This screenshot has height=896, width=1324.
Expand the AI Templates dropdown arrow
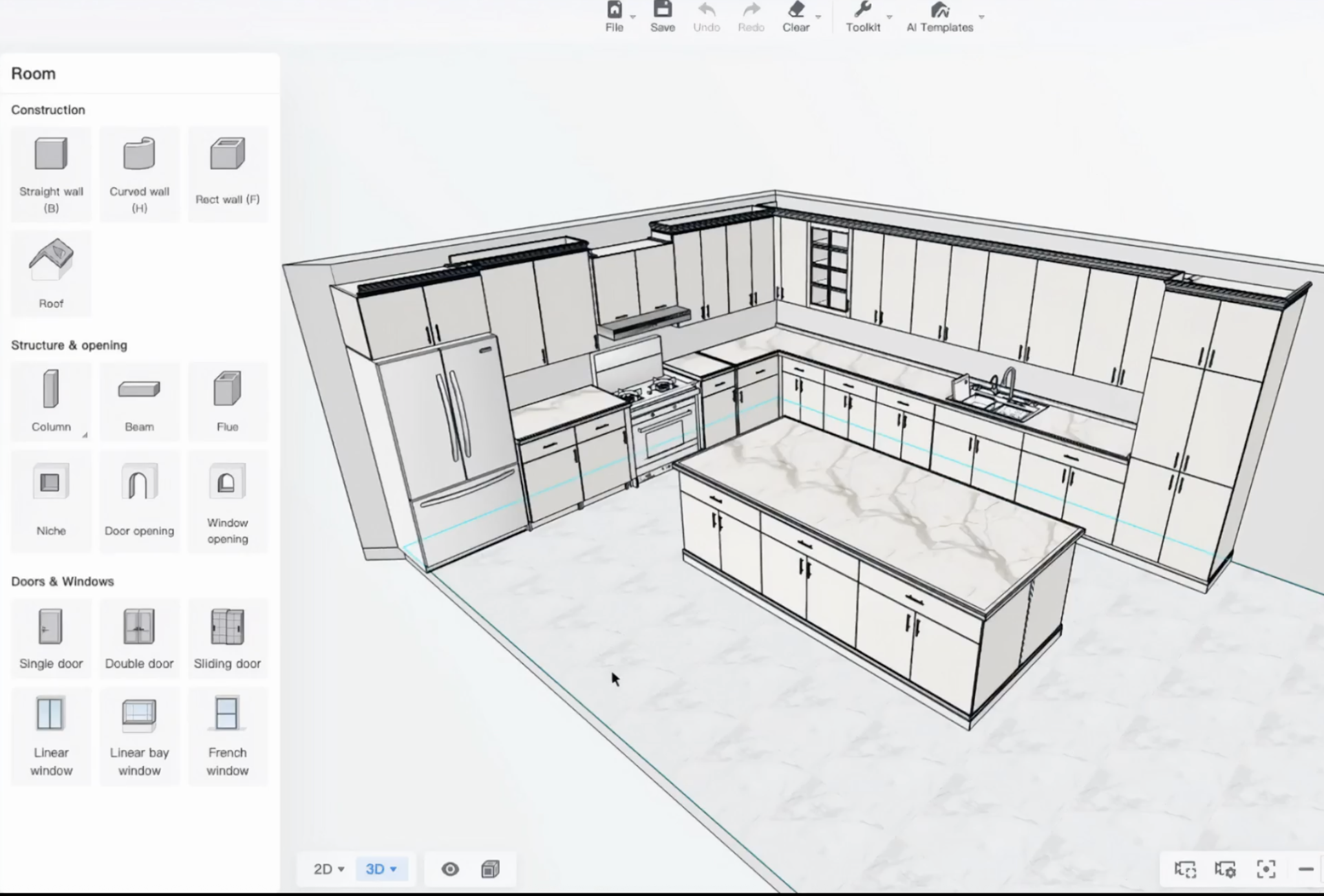(981, 17)
